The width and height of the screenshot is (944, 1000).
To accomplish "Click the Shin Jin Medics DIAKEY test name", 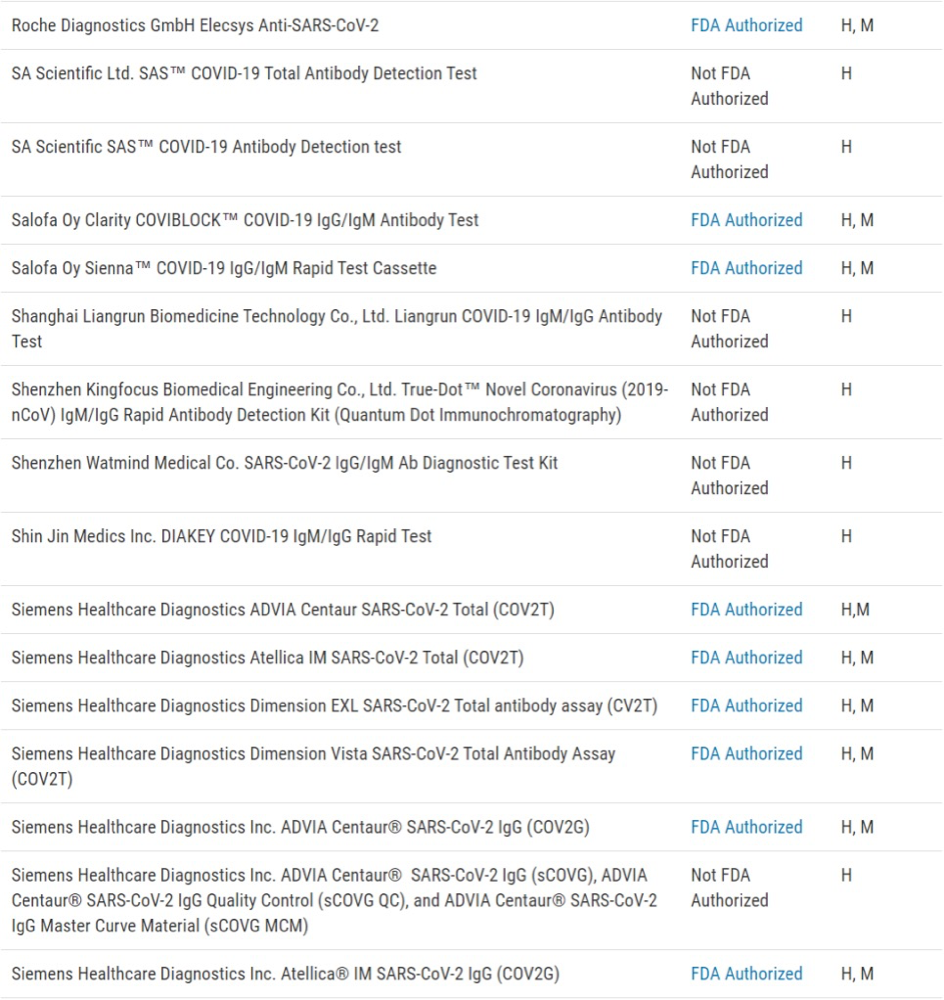I will 221,536.
